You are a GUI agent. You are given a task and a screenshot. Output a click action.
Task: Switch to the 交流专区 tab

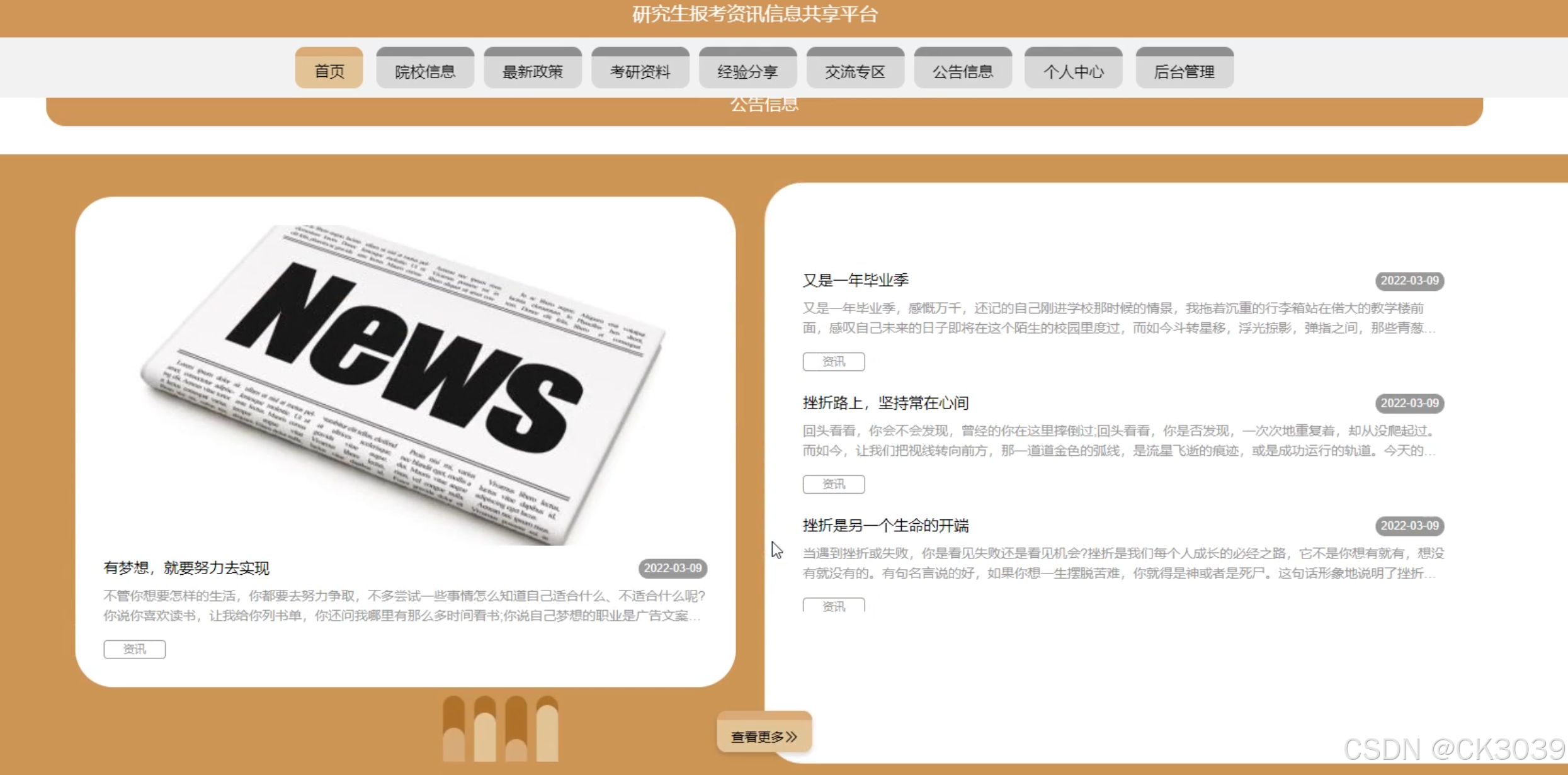point(855,71)
